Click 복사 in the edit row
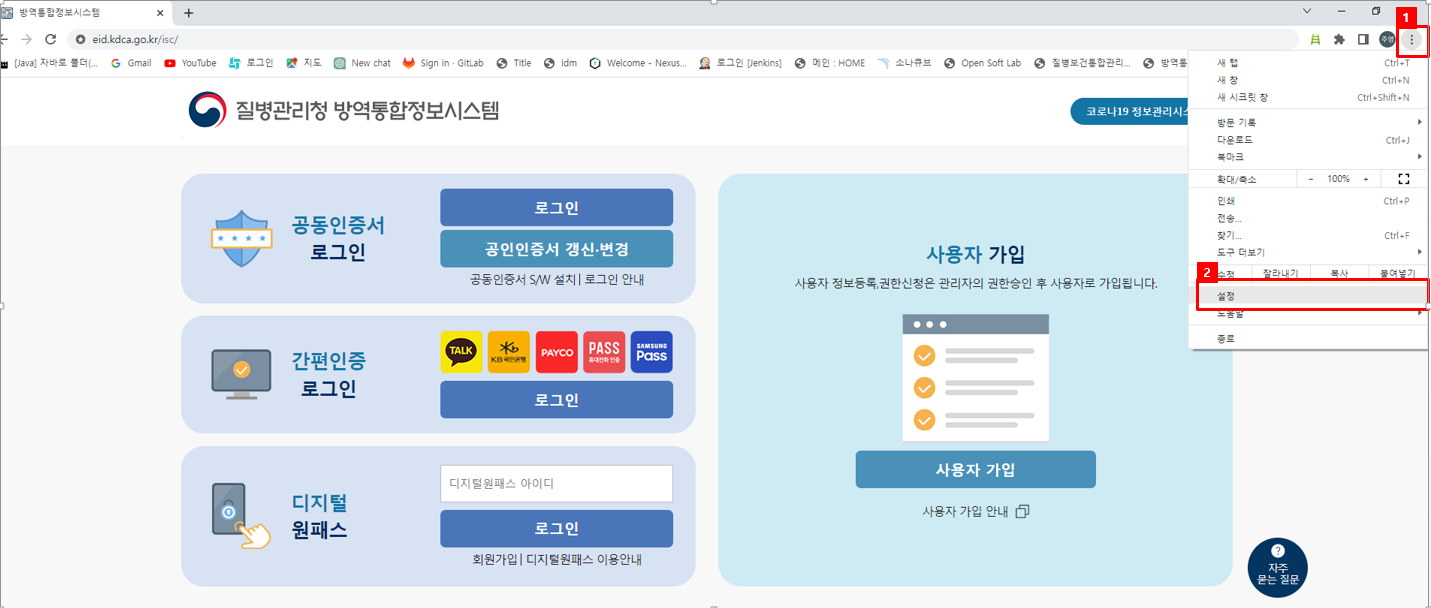The height and width of the screenshot is (608, 1431). tap(1338, 273)
